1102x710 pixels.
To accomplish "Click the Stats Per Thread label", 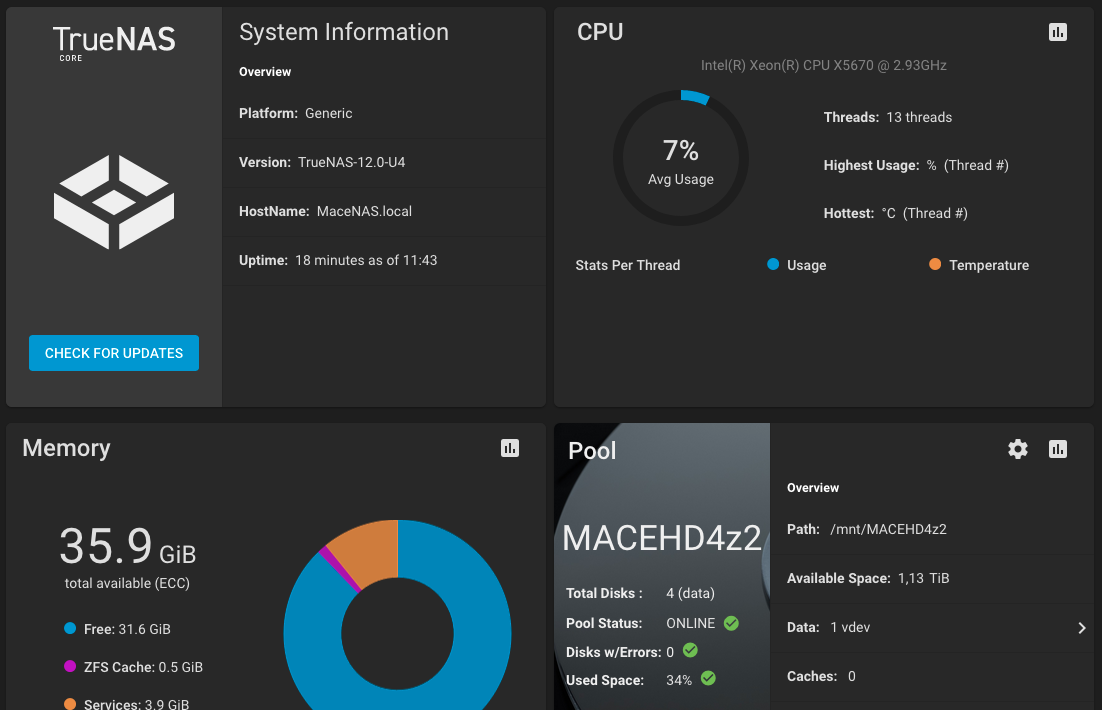I will (628, 265).
